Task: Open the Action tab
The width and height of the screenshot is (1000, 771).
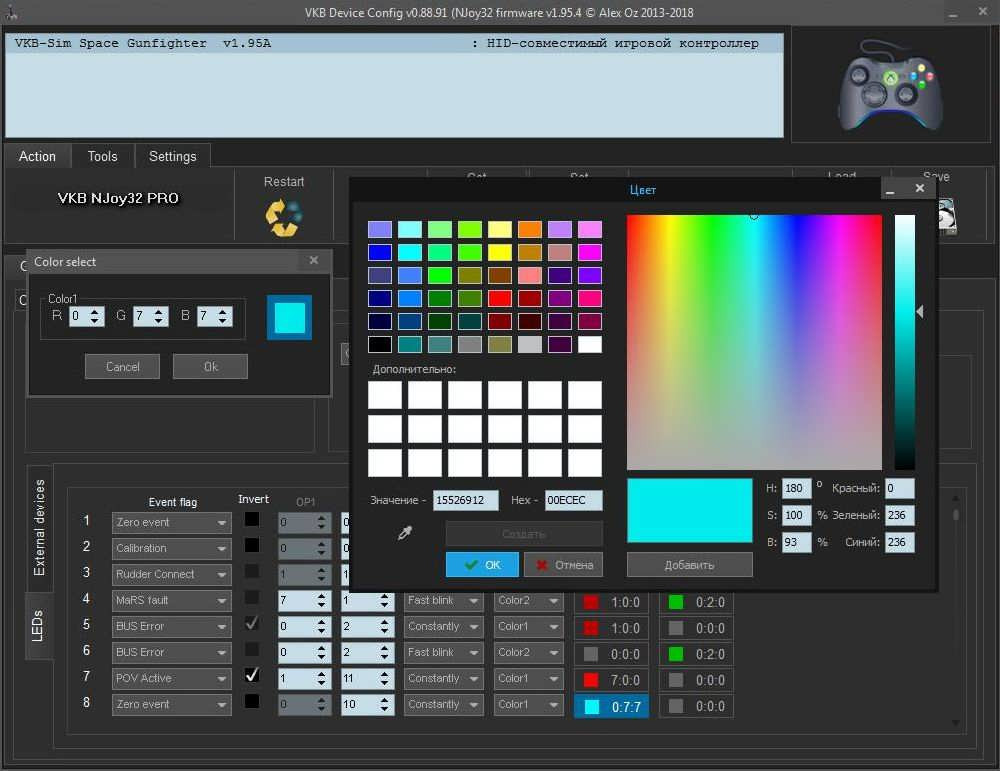Action: click(37, 156)
